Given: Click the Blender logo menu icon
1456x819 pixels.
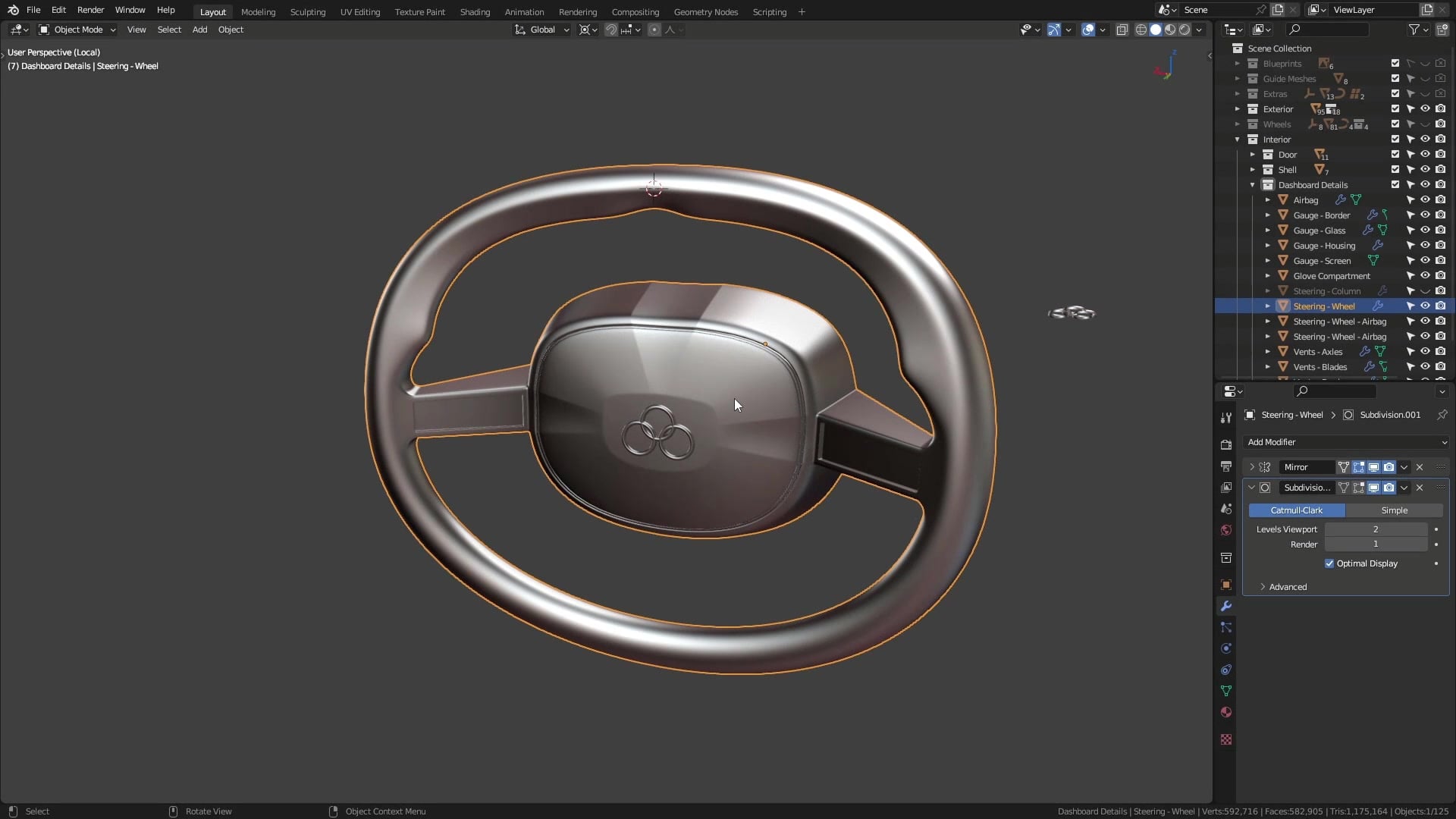Looking at the screenshot, I should 13,10.
